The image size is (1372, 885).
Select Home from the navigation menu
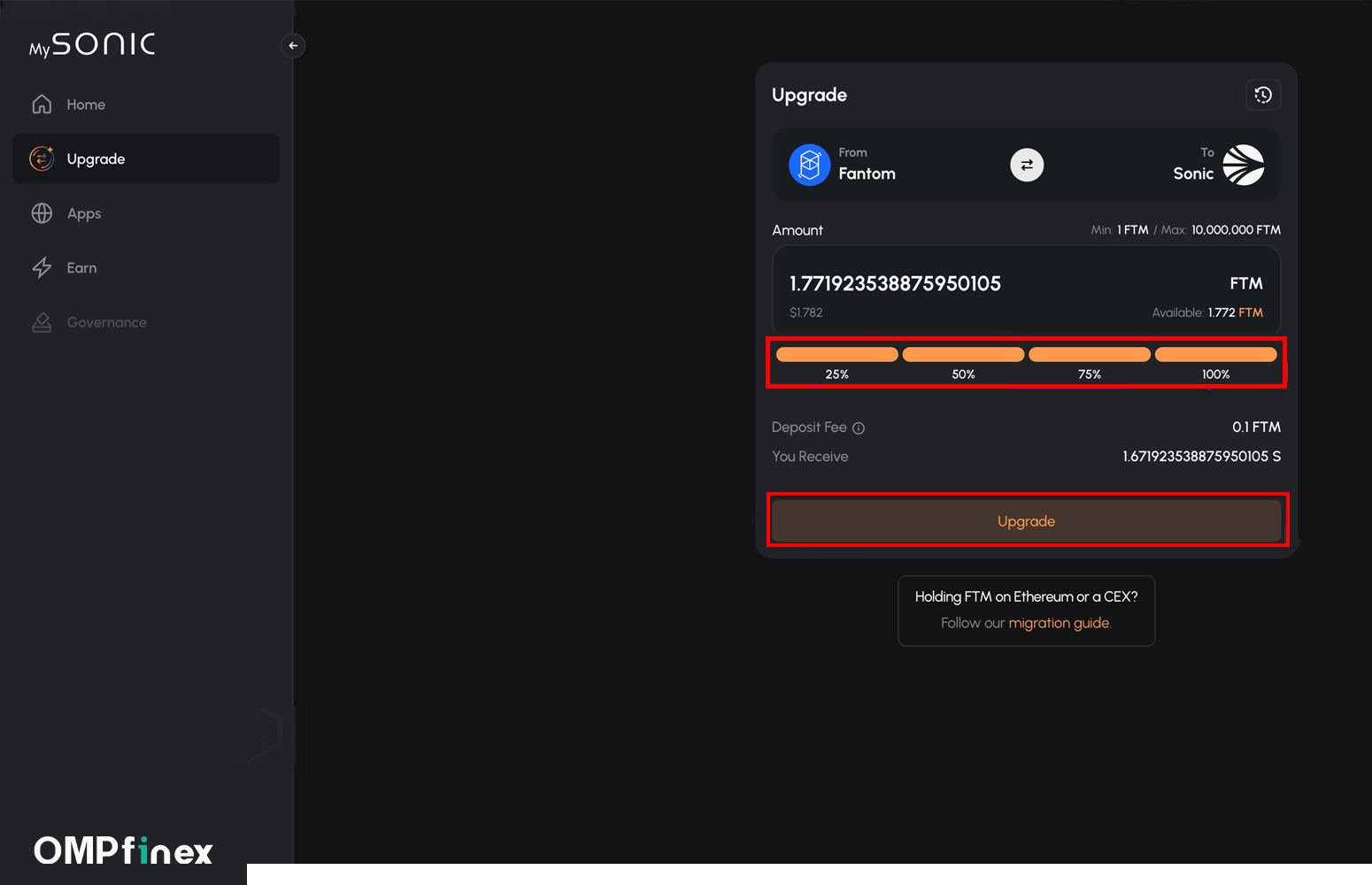click(85, 104)
